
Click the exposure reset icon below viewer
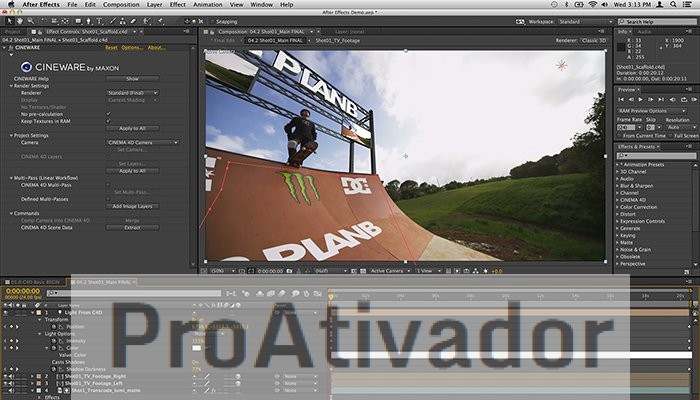click(x=485, y=271)
